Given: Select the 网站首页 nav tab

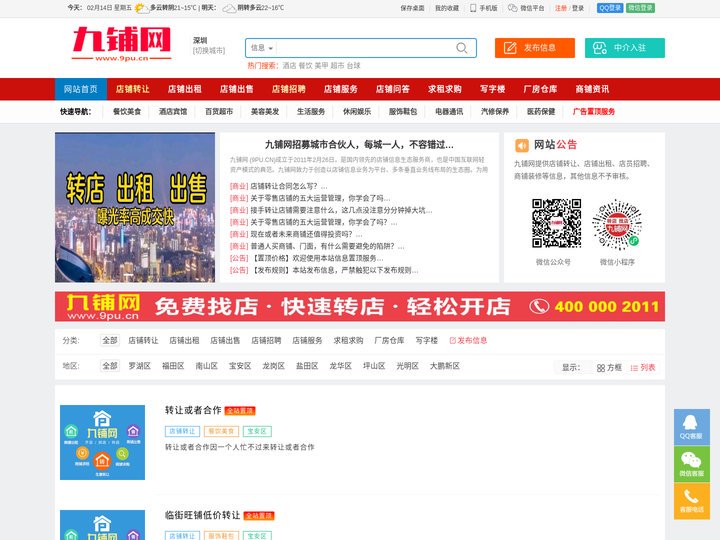Looking at the screenshot, I should [x=81, y=89].
